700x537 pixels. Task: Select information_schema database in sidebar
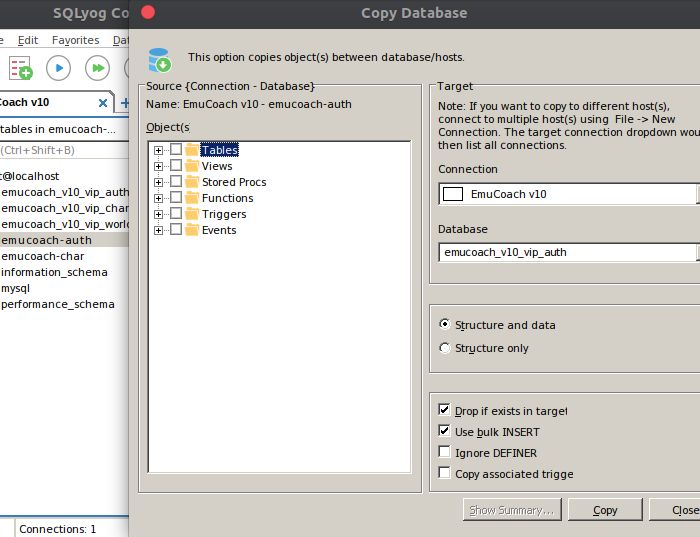pyautogui.click(x=54, y=272)
